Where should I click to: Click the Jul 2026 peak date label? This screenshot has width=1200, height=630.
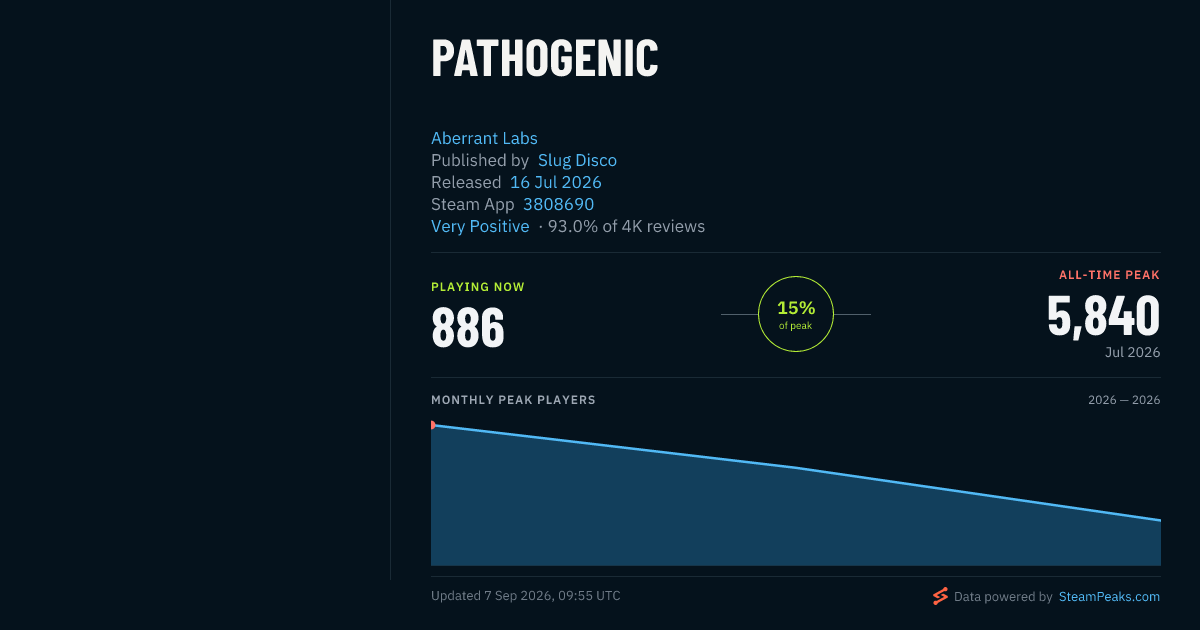1133,352
